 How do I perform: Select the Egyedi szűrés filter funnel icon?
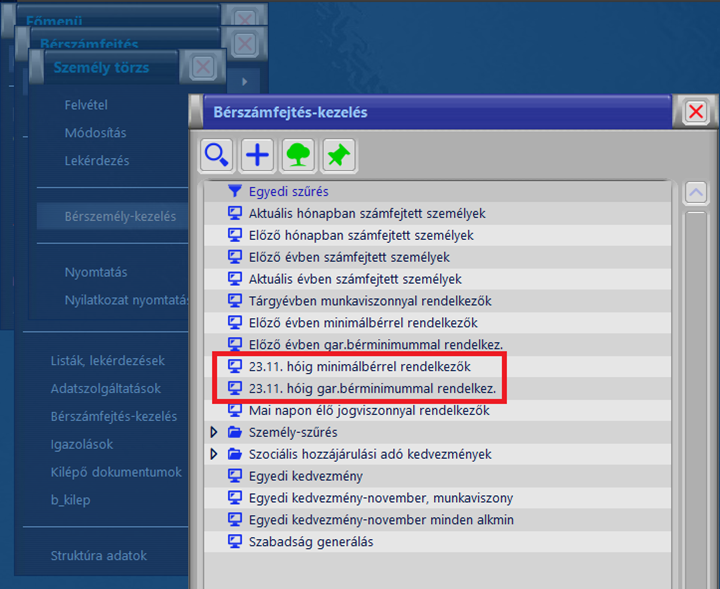[235, 191]
